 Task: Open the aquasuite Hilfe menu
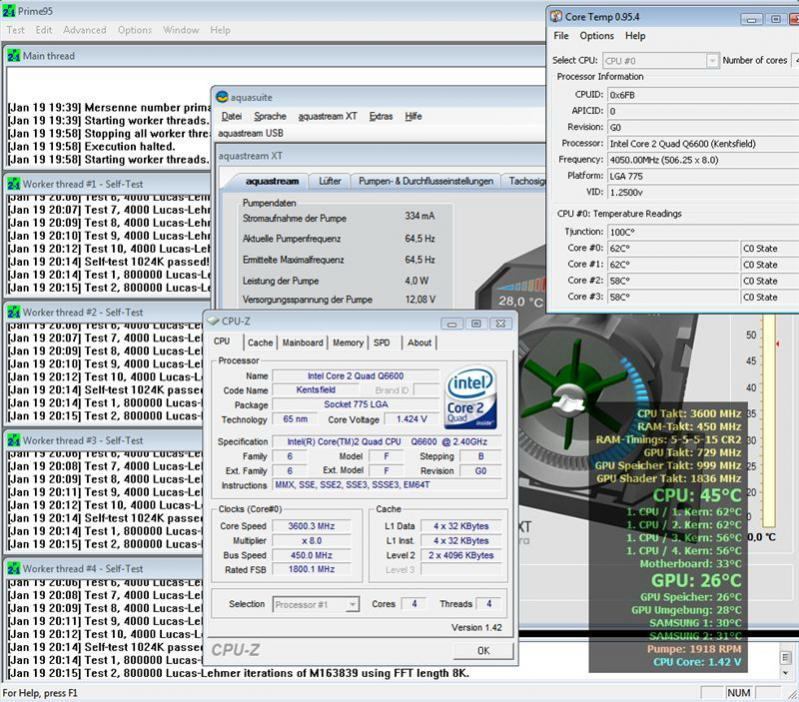click(413, 116)
